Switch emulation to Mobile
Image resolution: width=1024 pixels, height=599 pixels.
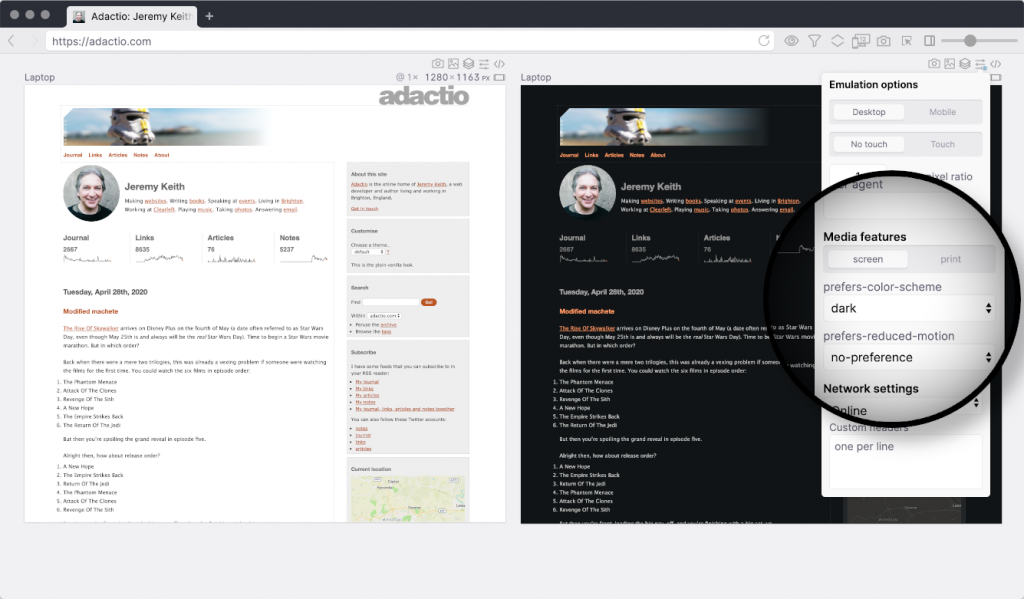point(942,112)
